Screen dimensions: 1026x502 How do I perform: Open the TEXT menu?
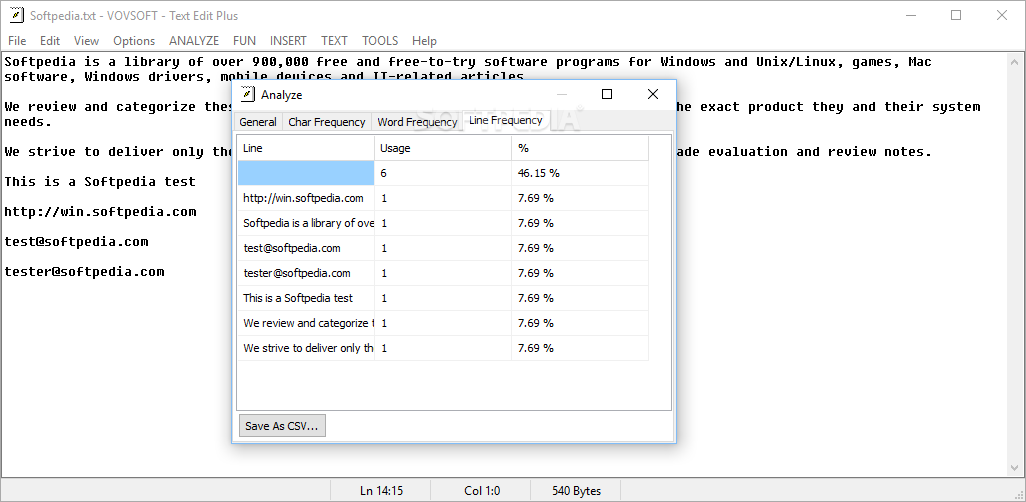(x=334, y=41)
